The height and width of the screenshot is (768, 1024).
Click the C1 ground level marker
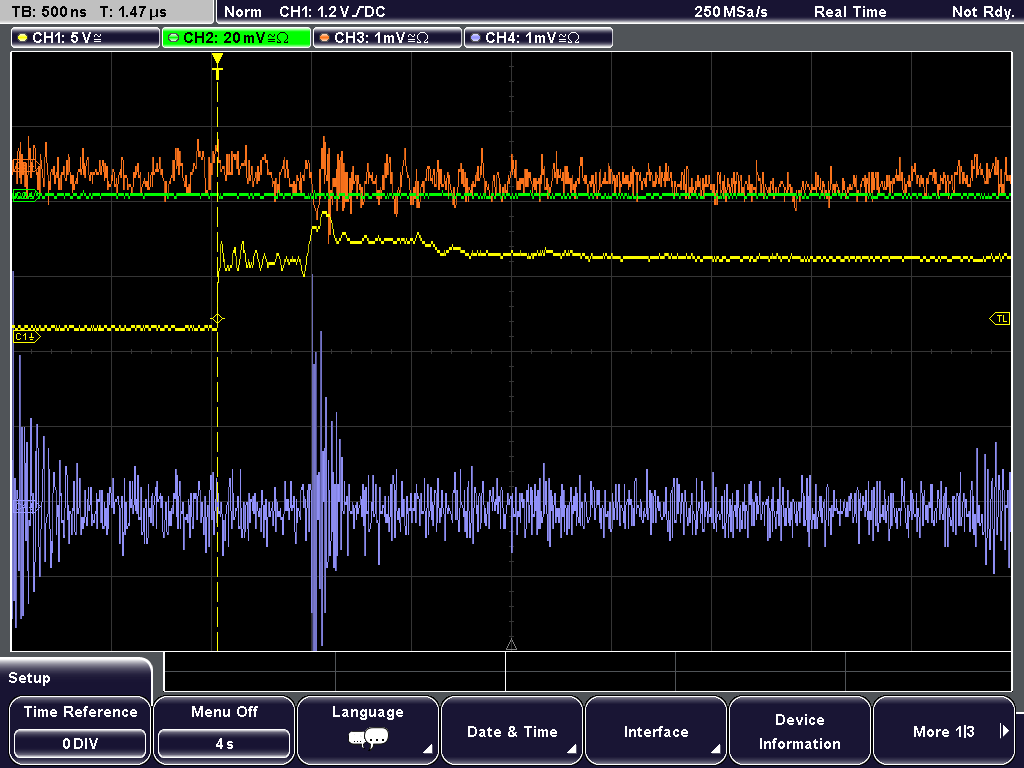click(x=27, y=337)
